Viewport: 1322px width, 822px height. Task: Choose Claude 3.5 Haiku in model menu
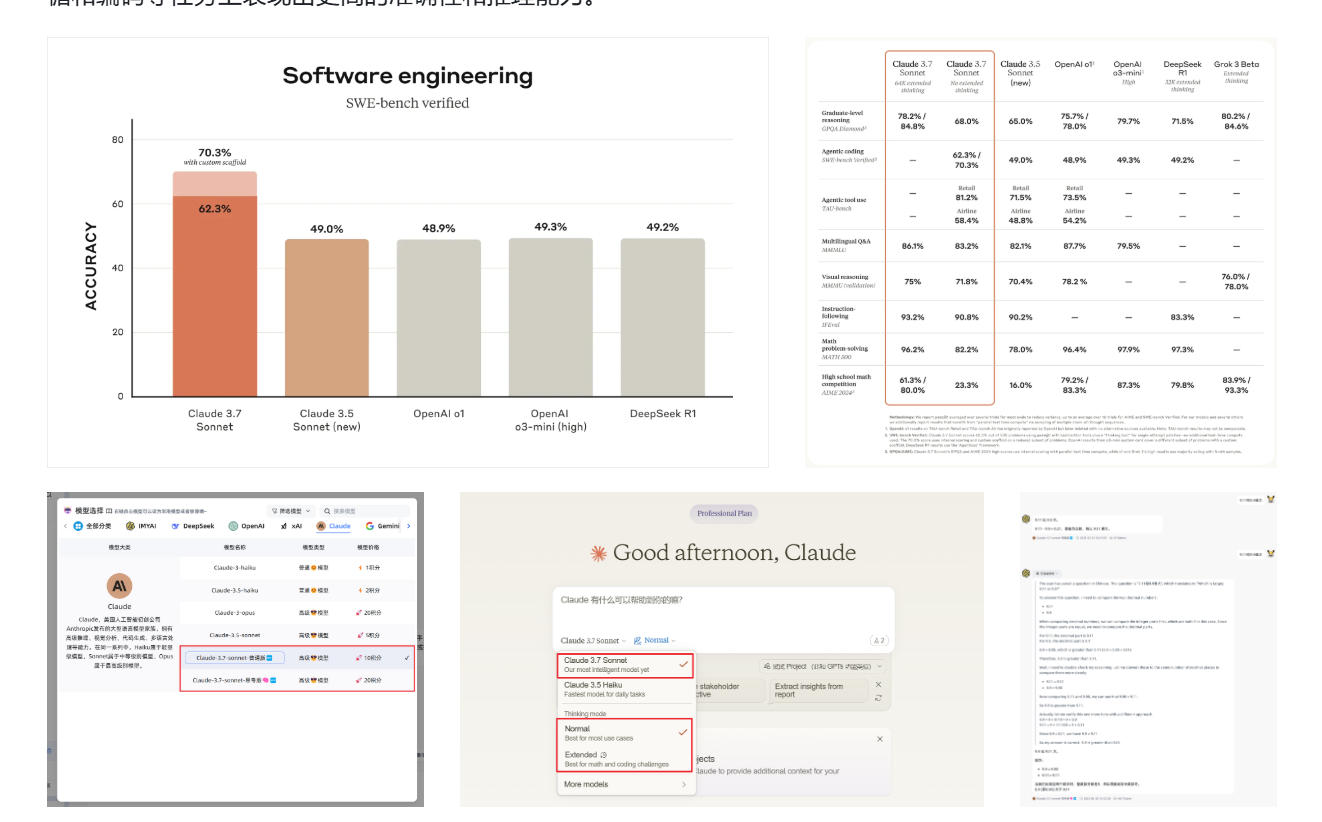pyautogui.click(x=625, y=689)
